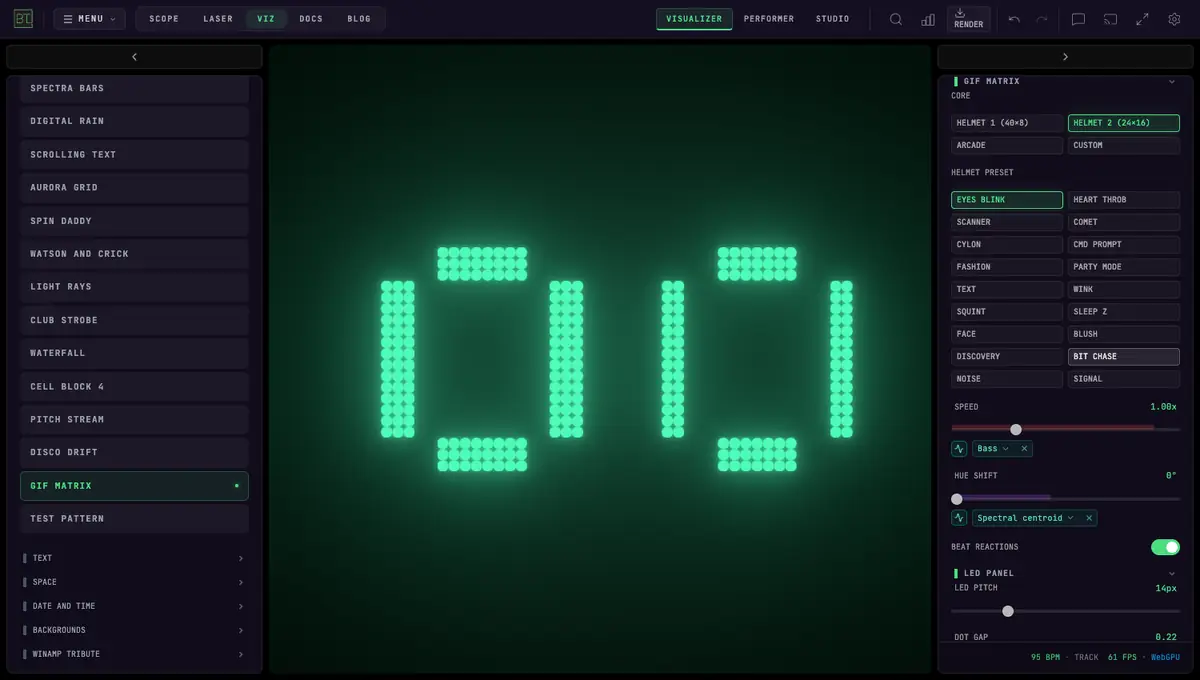This screenshot has height=680, width=1200.
Task: Expand the Space category
Action: (x=134, y=582)
